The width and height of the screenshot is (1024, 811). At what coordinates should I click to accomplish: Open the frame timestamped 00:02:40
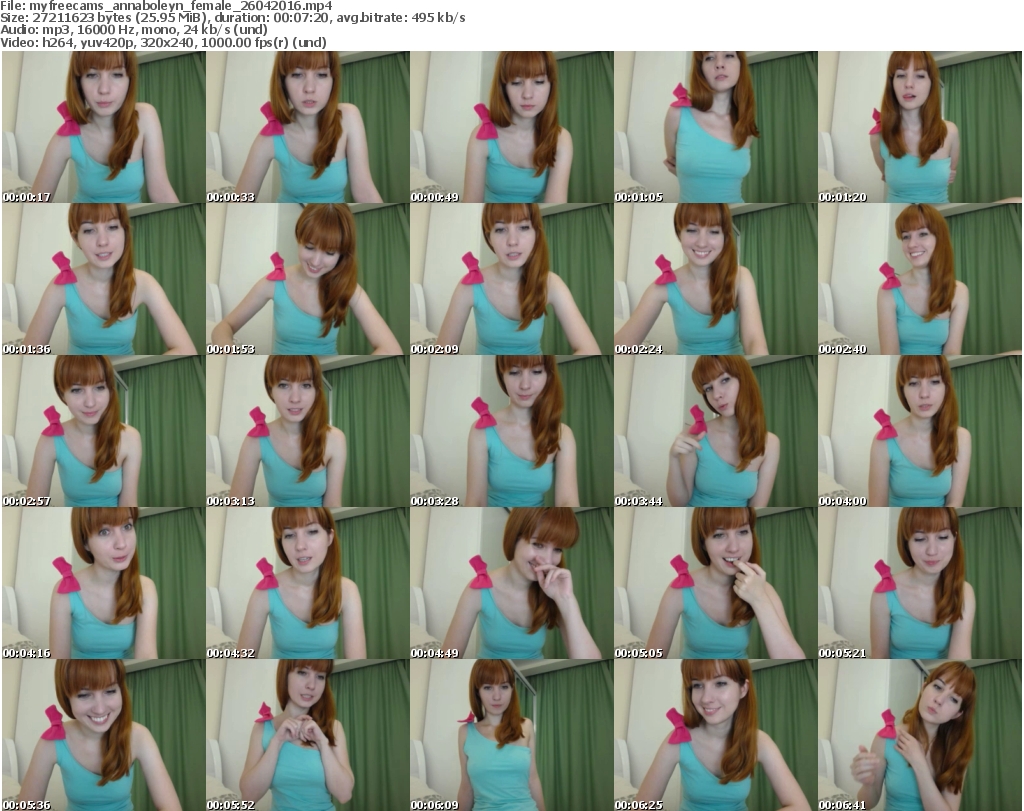tap(920, 279)
